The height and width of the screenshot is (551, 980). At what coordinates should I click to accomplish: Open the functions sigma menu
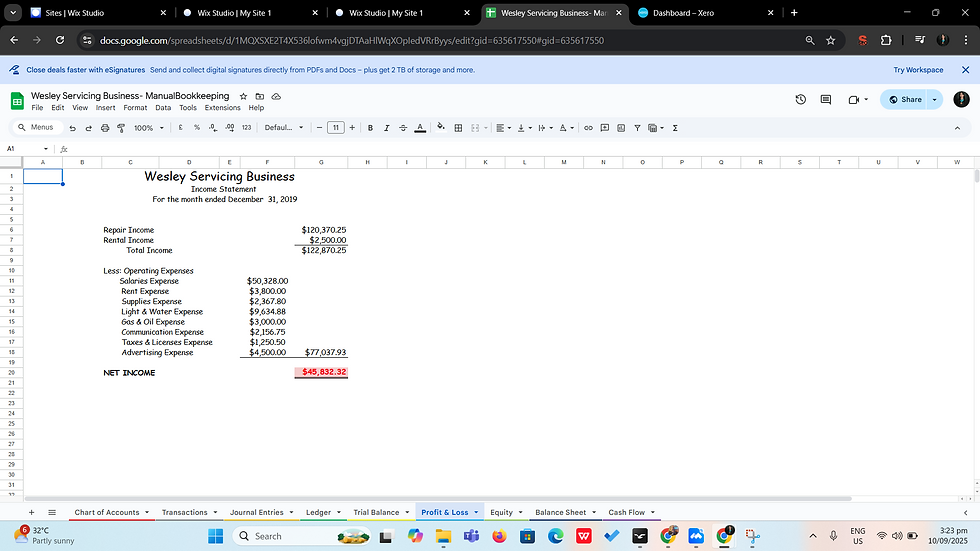(675, 127)
